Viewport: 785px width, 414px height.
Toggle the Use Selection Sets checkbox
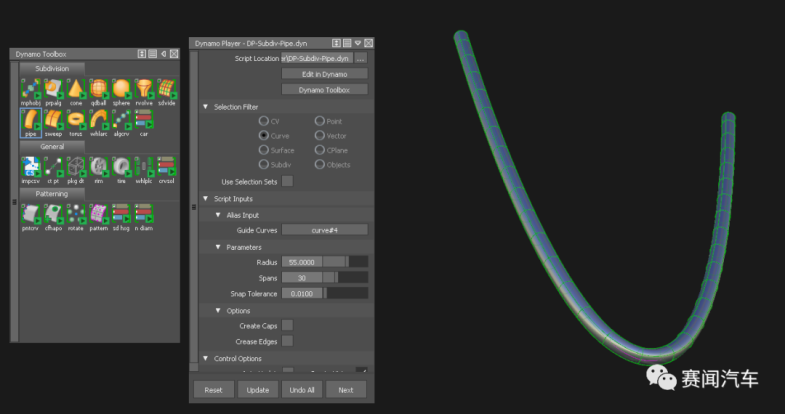[287, 181]
